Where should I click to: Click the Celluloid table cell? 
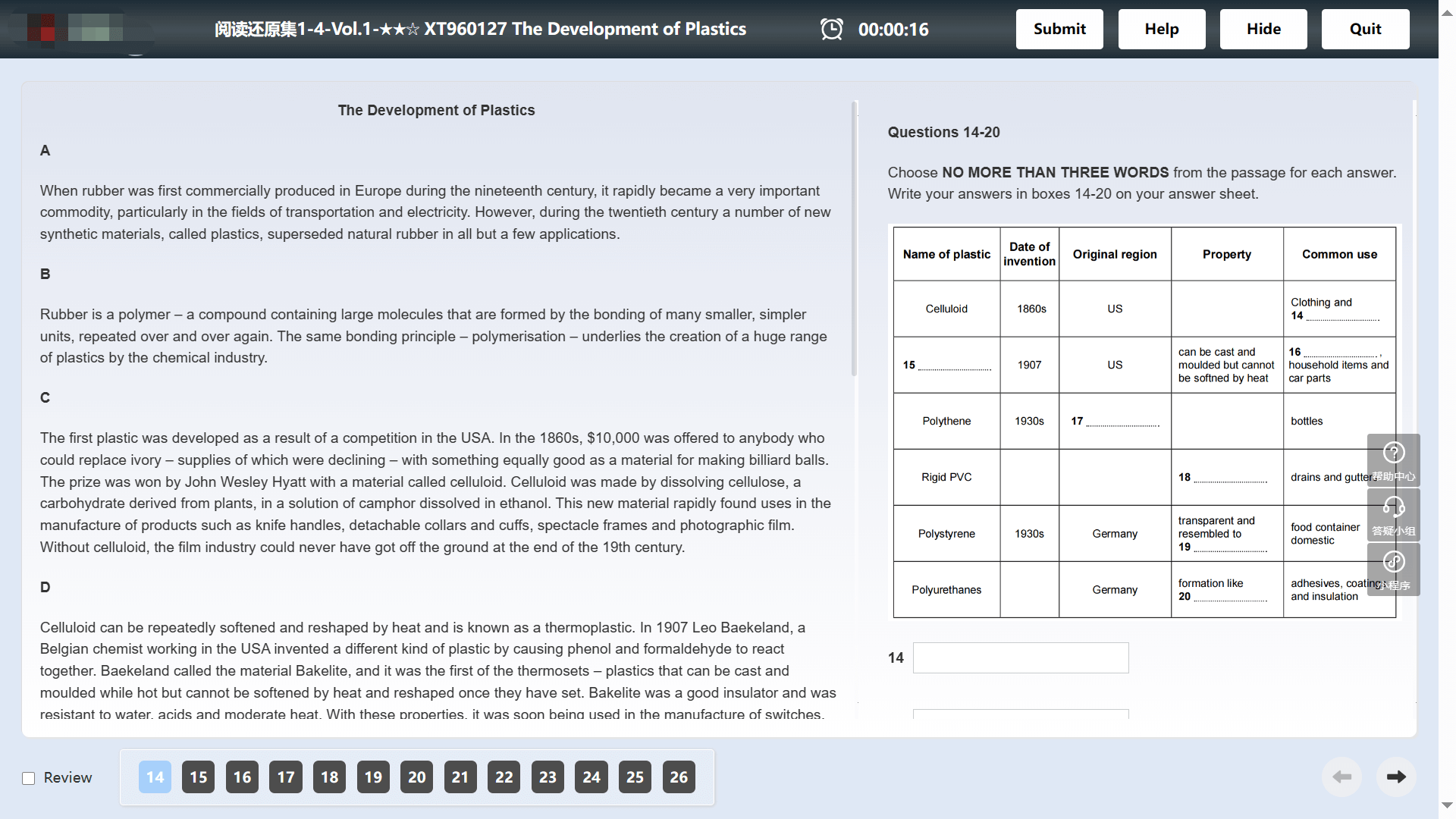[x=946, y=309]
